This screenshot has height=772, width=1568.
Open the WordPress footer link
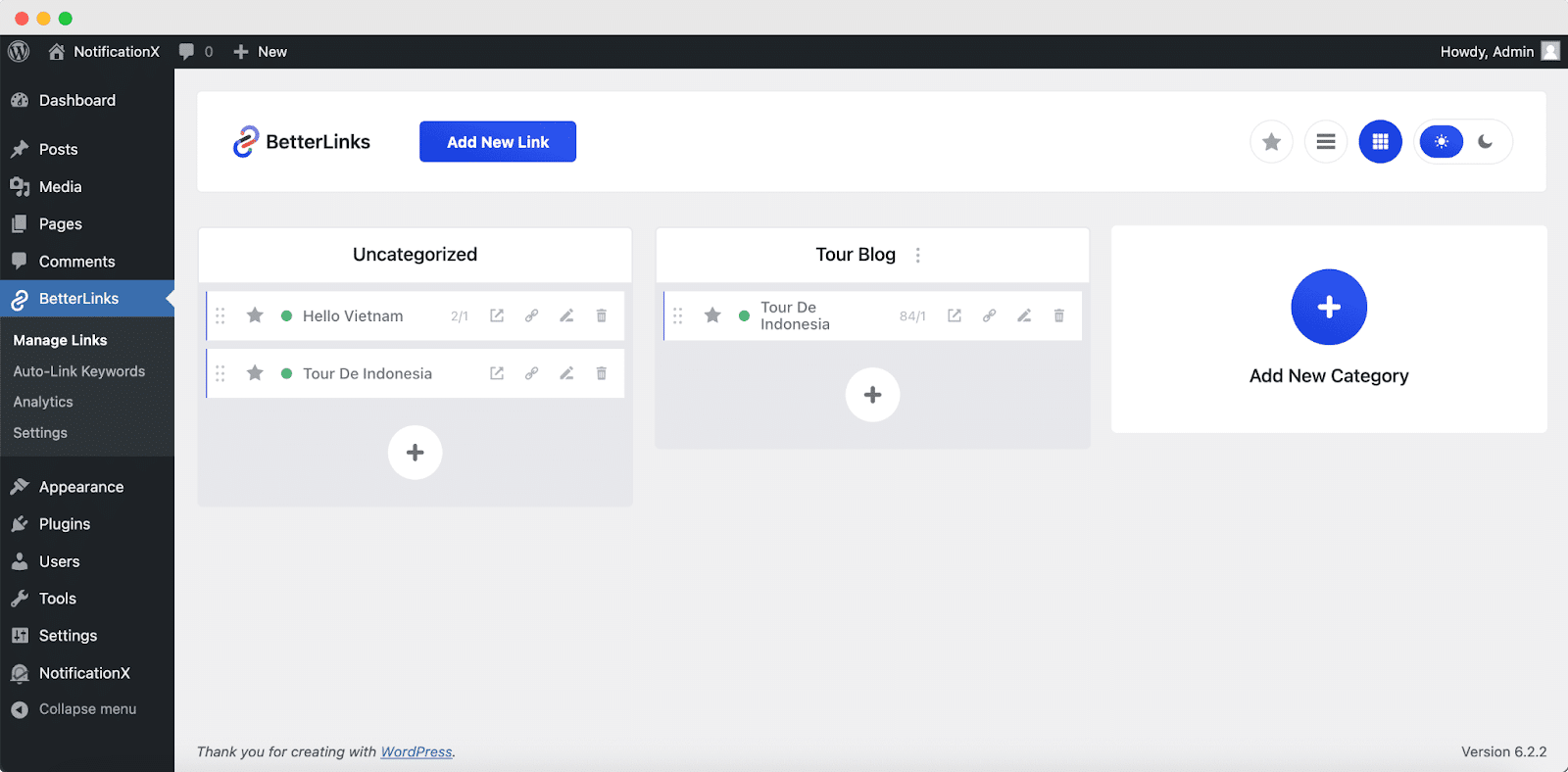pos(416,752)
